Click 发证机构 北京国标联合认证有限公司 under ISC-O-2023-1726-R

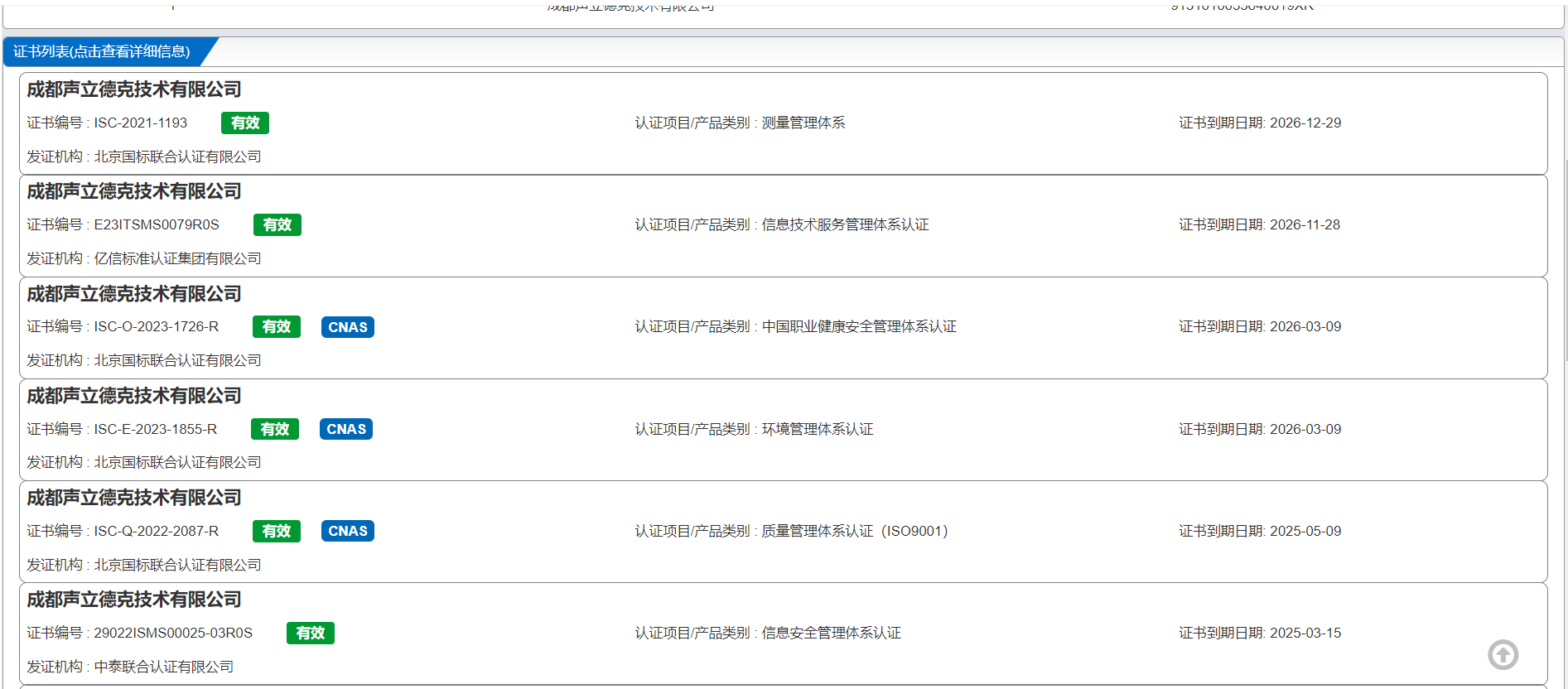click(177, 360)
